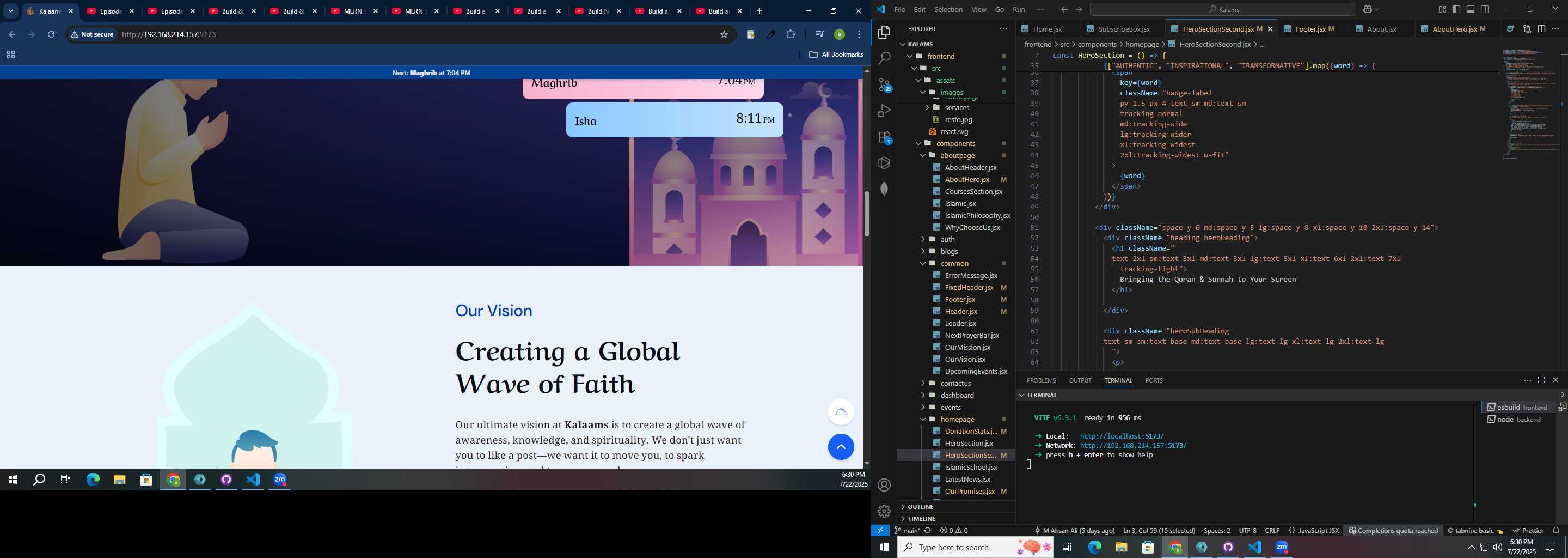
Task: Click the Prettier status bar item
Action: click(1528, 531)
